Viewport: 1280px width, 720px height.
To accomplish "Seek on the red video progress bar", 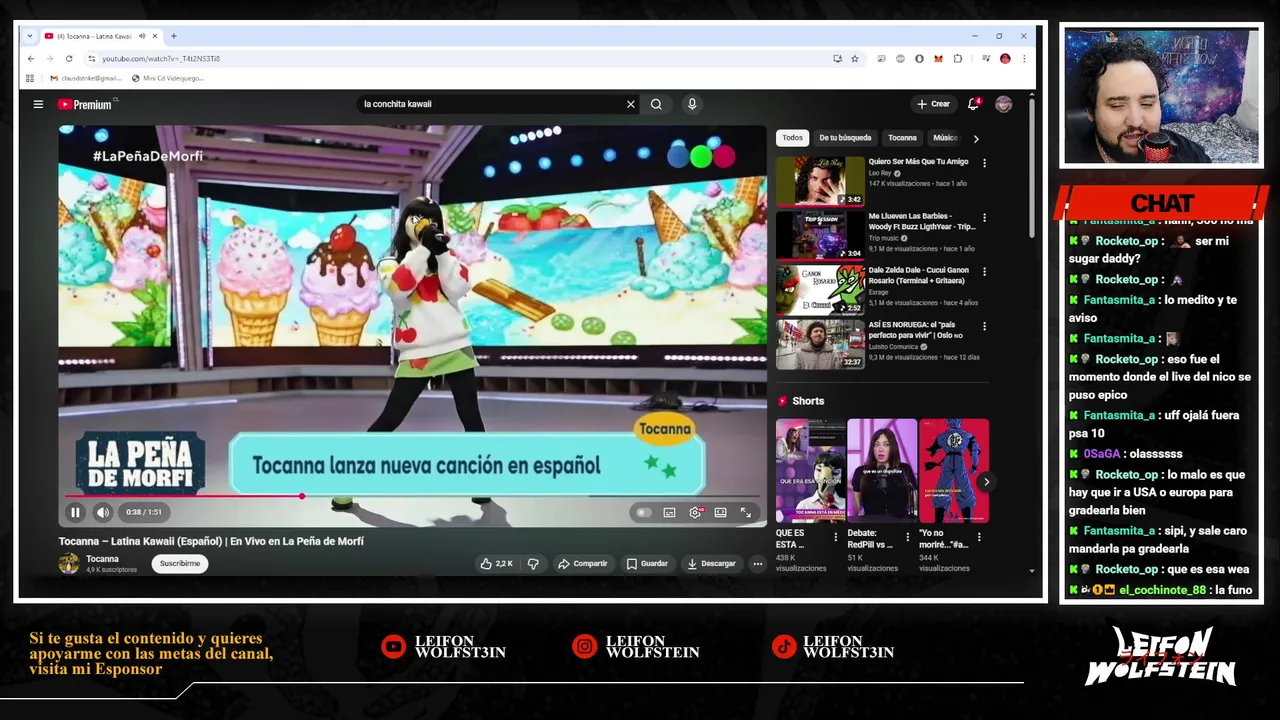I will (412, 495).
